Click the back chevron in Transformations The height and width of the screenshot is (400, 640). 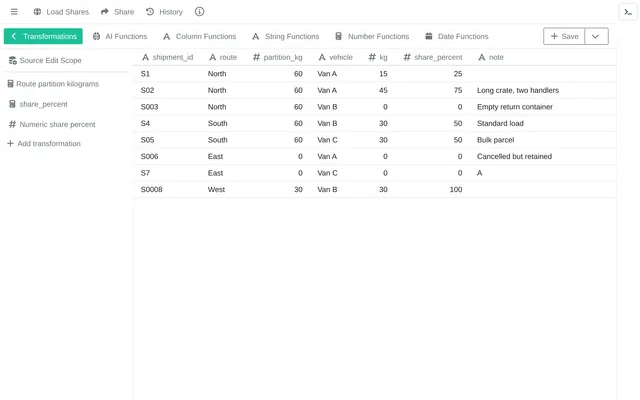[x=13, y=36]
